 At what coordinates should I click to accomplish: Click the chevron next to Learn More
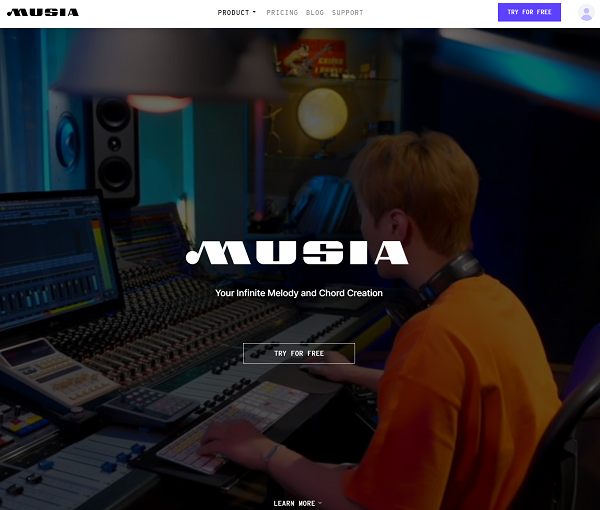point(320,503)
